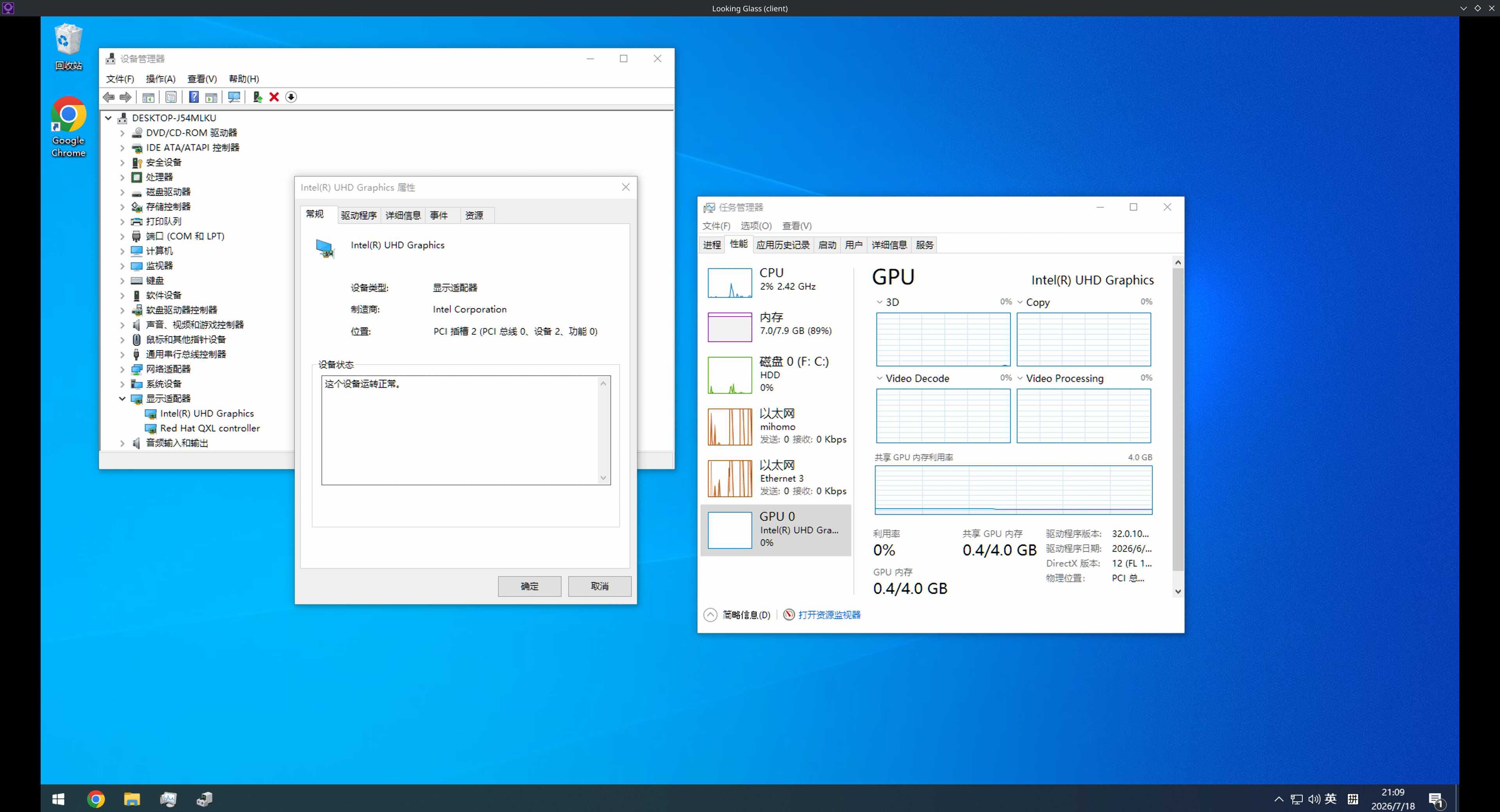The width and height of the screenshot is (1500, 812).
Task: Click 简略信息(D) in Task Manager
Action: [x=737, y=615]
